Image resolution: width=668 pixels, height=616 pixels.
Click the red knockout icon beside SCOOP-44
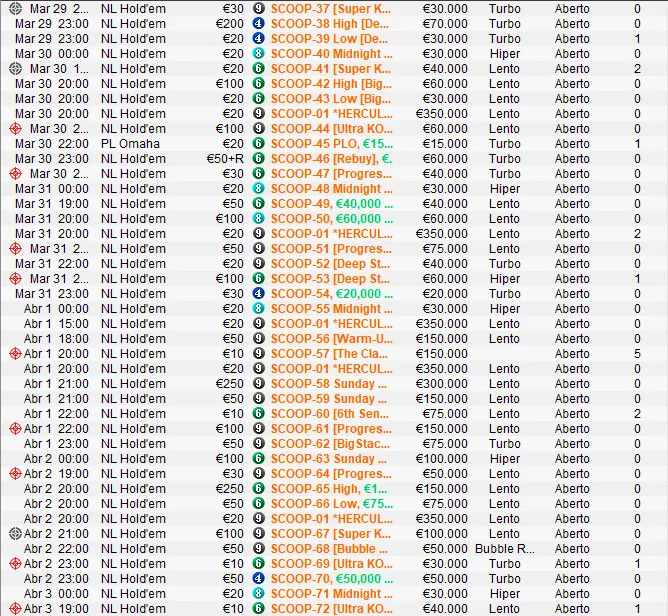(15, 128)
